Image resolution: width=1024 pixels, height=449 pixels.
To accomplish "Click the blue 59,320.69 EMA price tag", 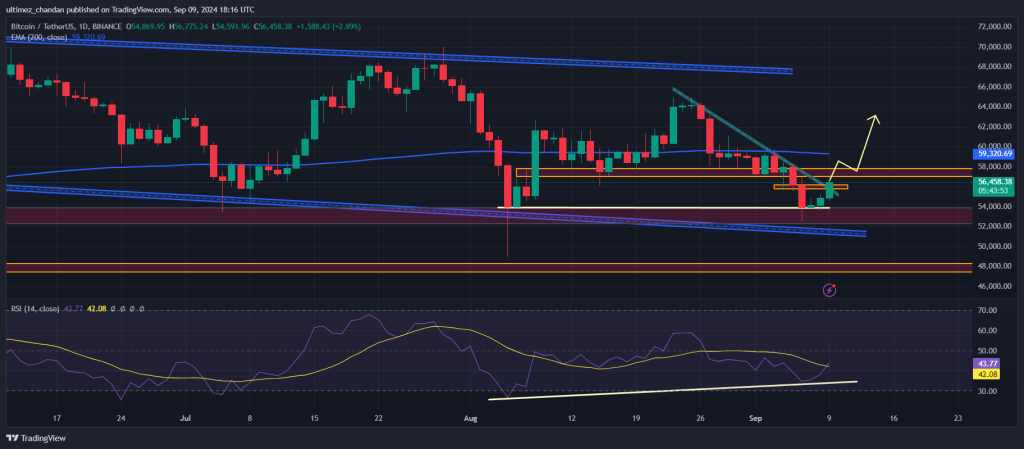I will click(x=995, y=154).
